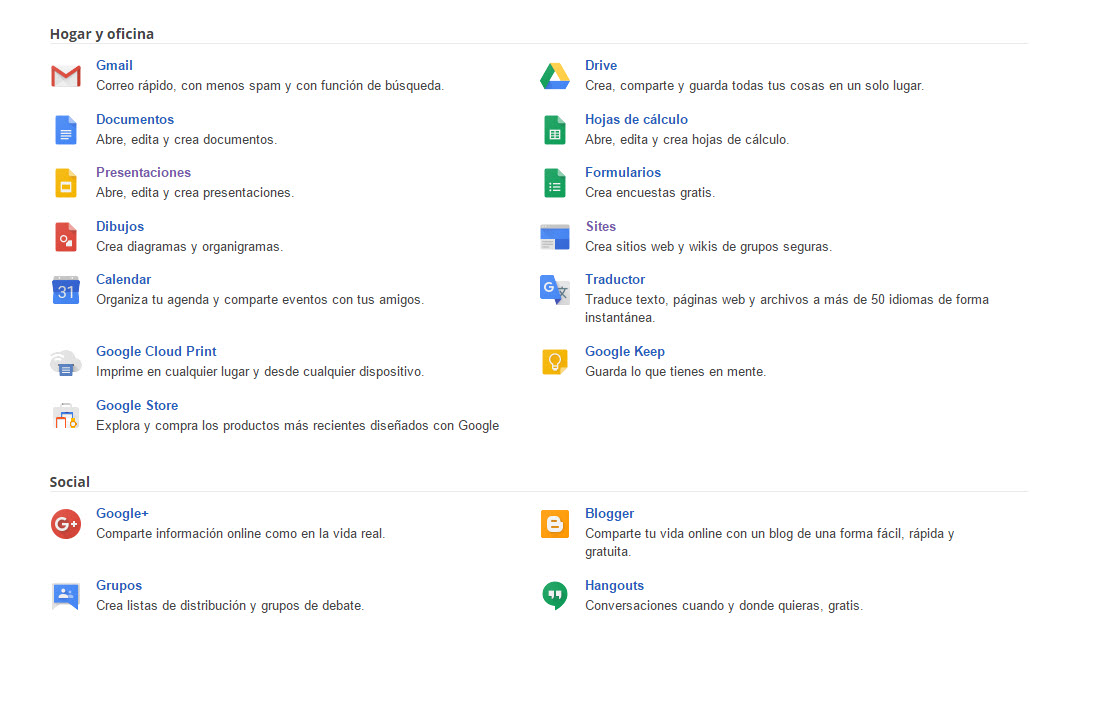Image resolution: width=1102 pixels, height=724 pixels.
Task: Click text 'Abre, edita y crea hojas de cálculo.'
Action: pos(687,140)
